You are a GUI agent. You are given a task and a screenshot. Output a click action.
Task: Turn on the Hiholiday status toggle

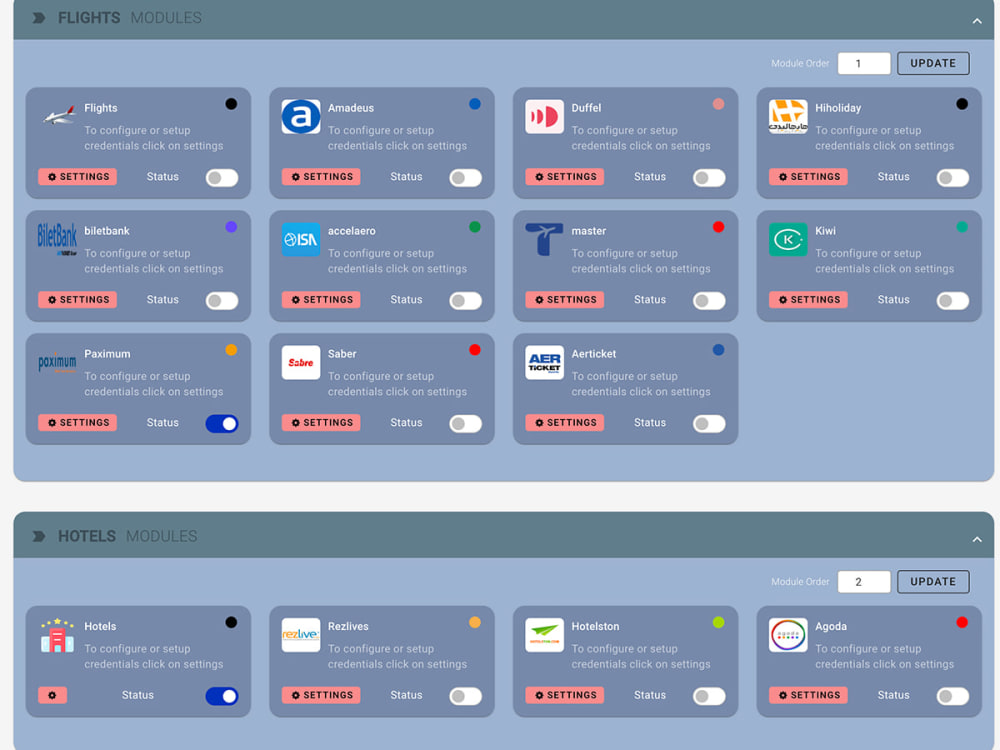(953, 177)
